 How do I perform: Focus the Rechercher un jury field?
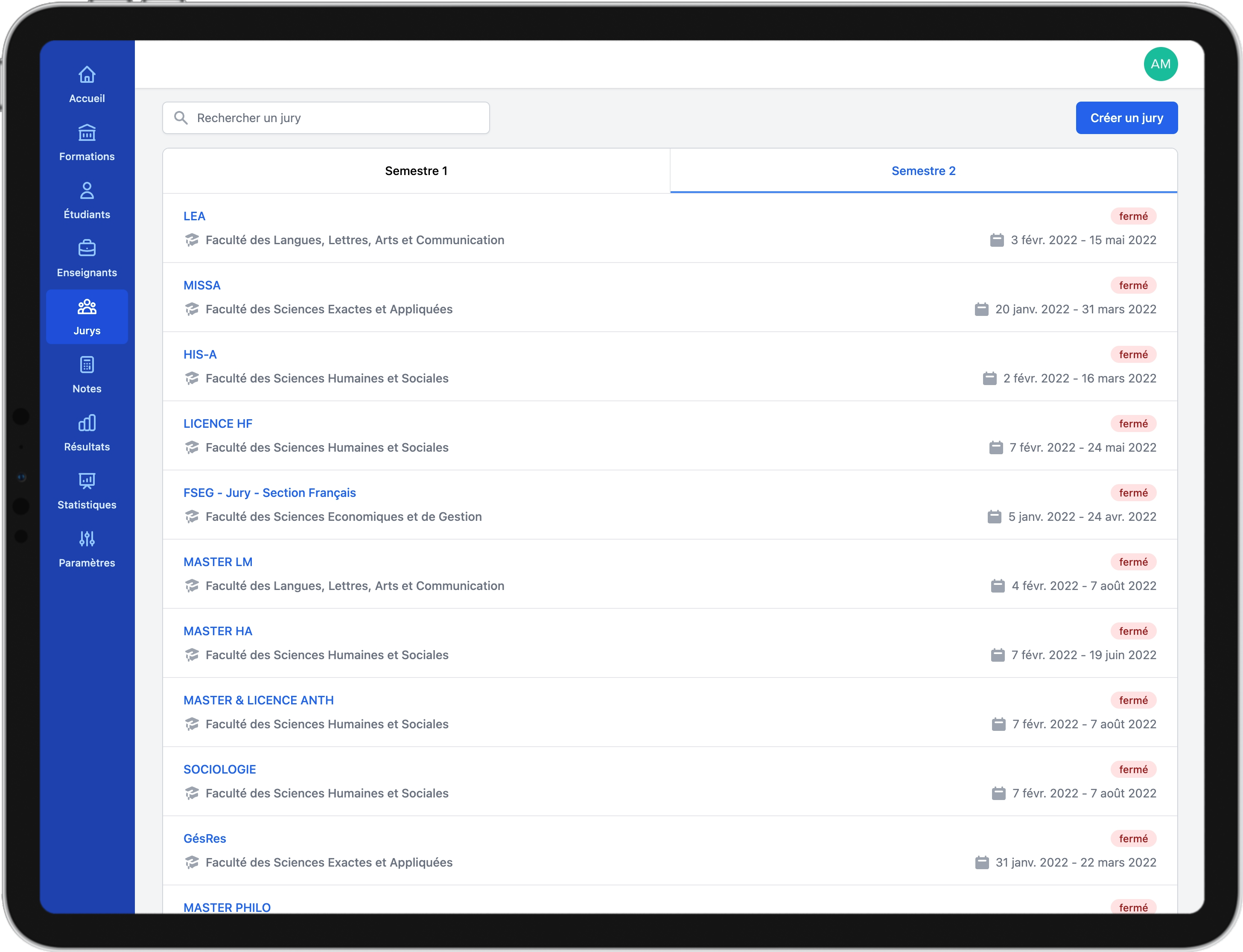click(326, 118)
